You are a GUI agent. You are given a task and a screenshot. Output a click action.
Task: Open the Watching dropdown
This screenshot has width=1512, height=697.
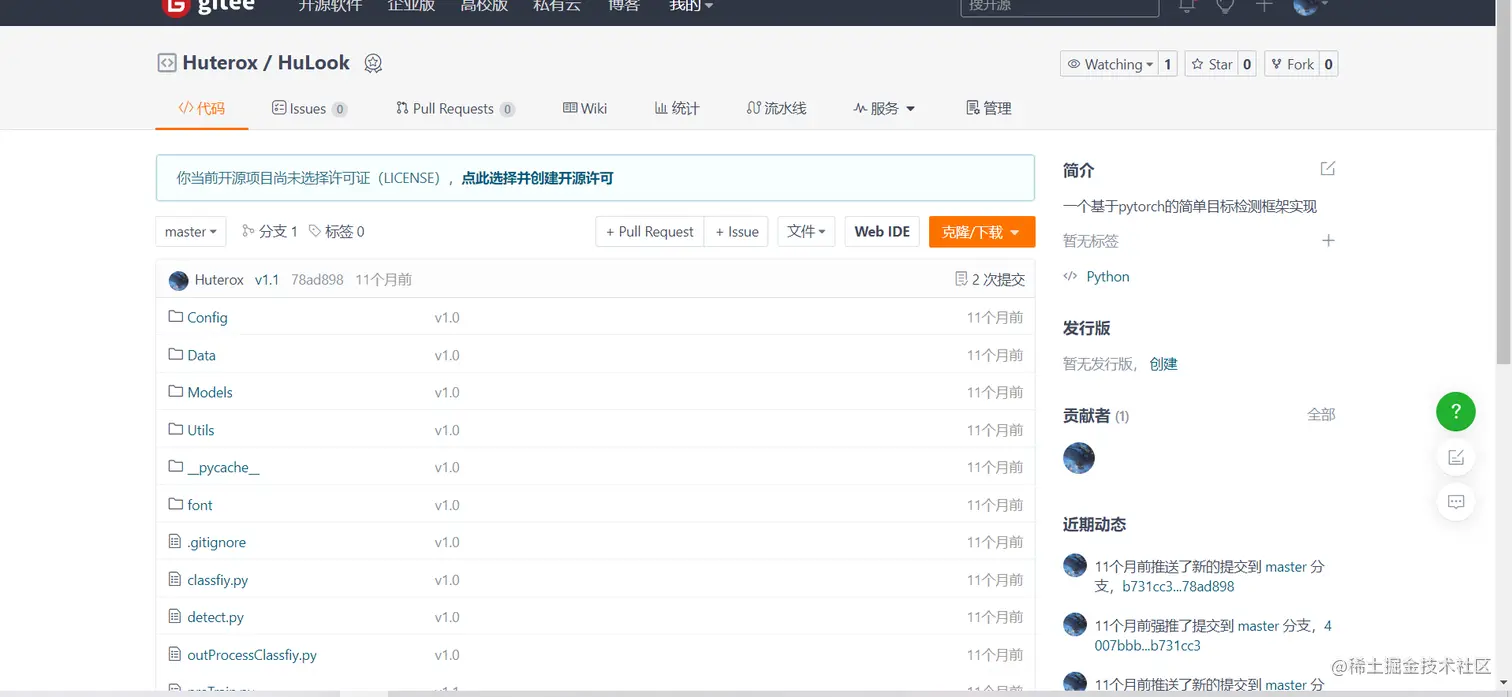pos(1108,64)
